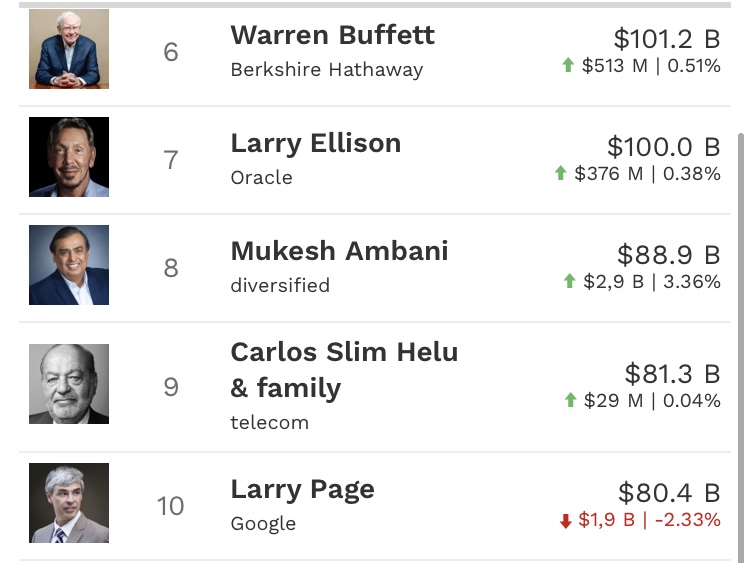The image size is (750, 563).
Task: Click the green up arrow beside $513 M
Action: [568, 66]
